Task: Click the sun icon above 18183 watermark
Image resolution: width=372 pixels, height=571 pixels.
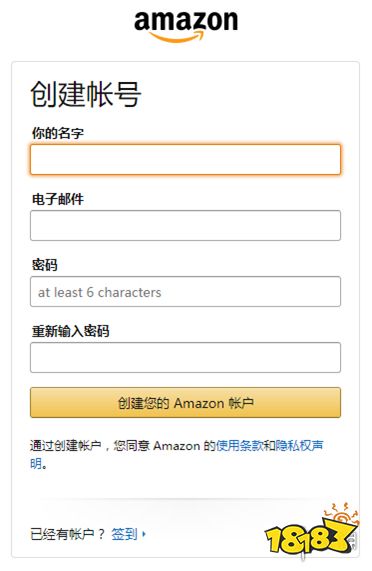Action: coord(341,515)
